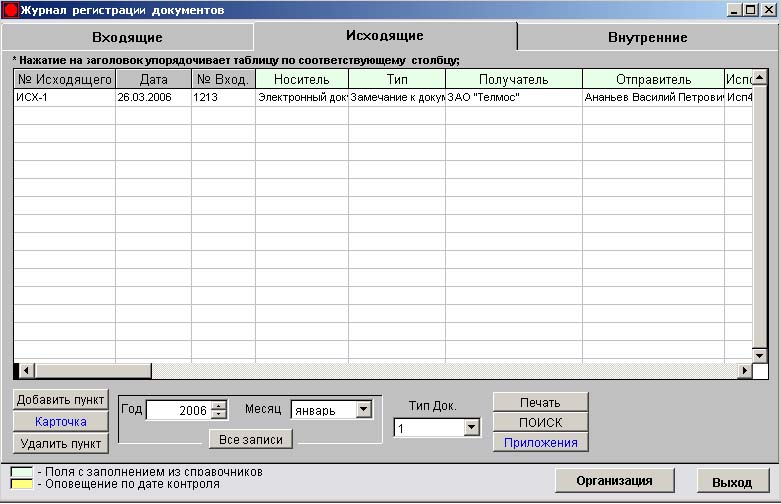
Task: Click the Удалить пункт button
Action: tap(60, 443)
